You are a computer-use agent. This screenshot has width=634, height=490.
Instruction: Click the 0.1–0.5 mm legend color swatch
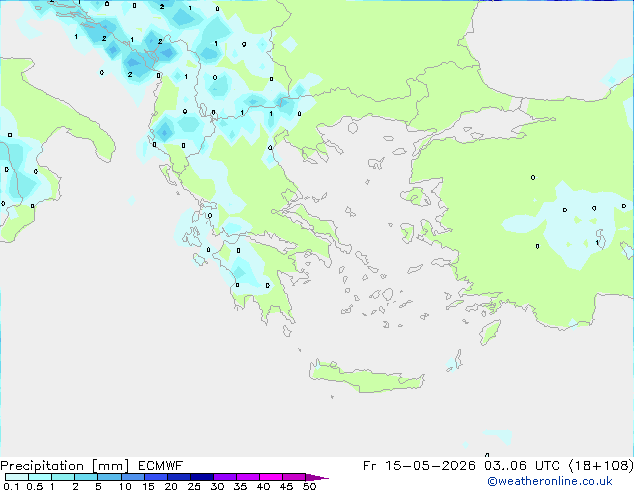coord(17,477)
